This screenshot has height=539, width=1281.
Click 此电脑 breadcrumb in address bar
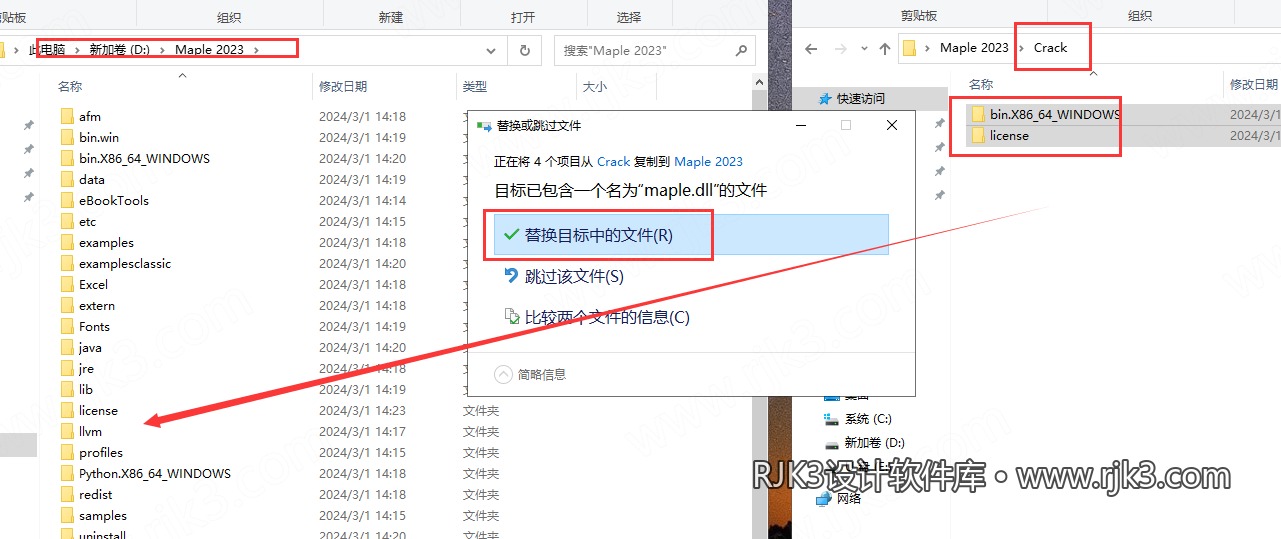[49, 49]
